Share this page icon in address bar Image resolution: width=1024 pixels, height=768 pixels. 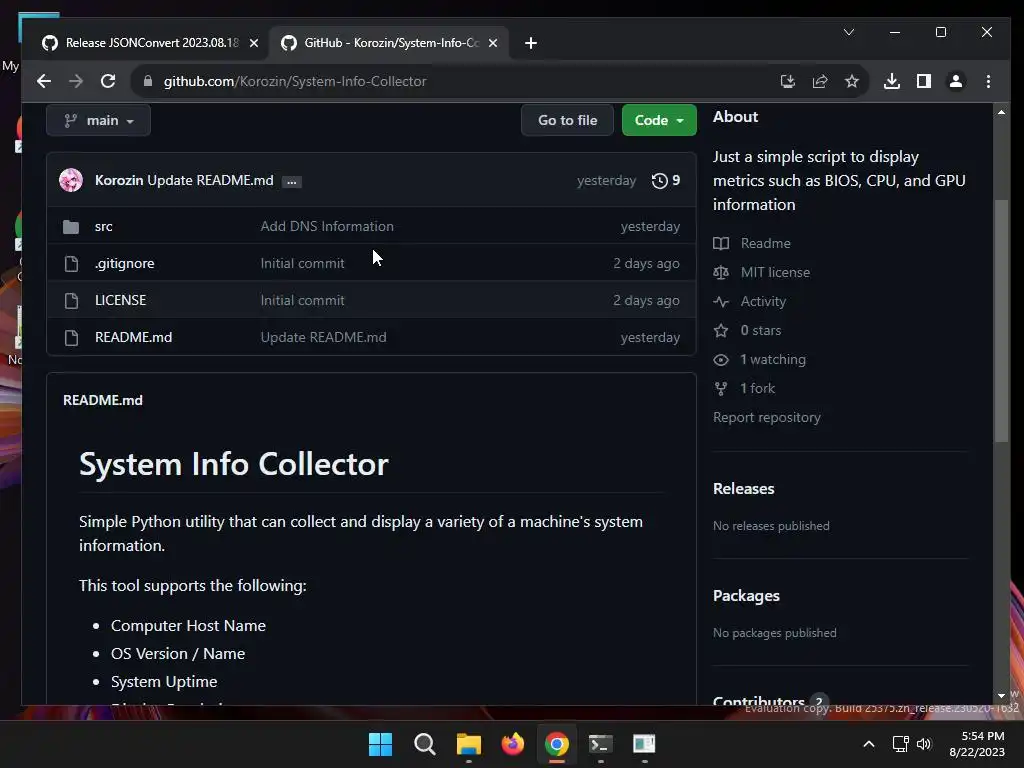point(820,81)
